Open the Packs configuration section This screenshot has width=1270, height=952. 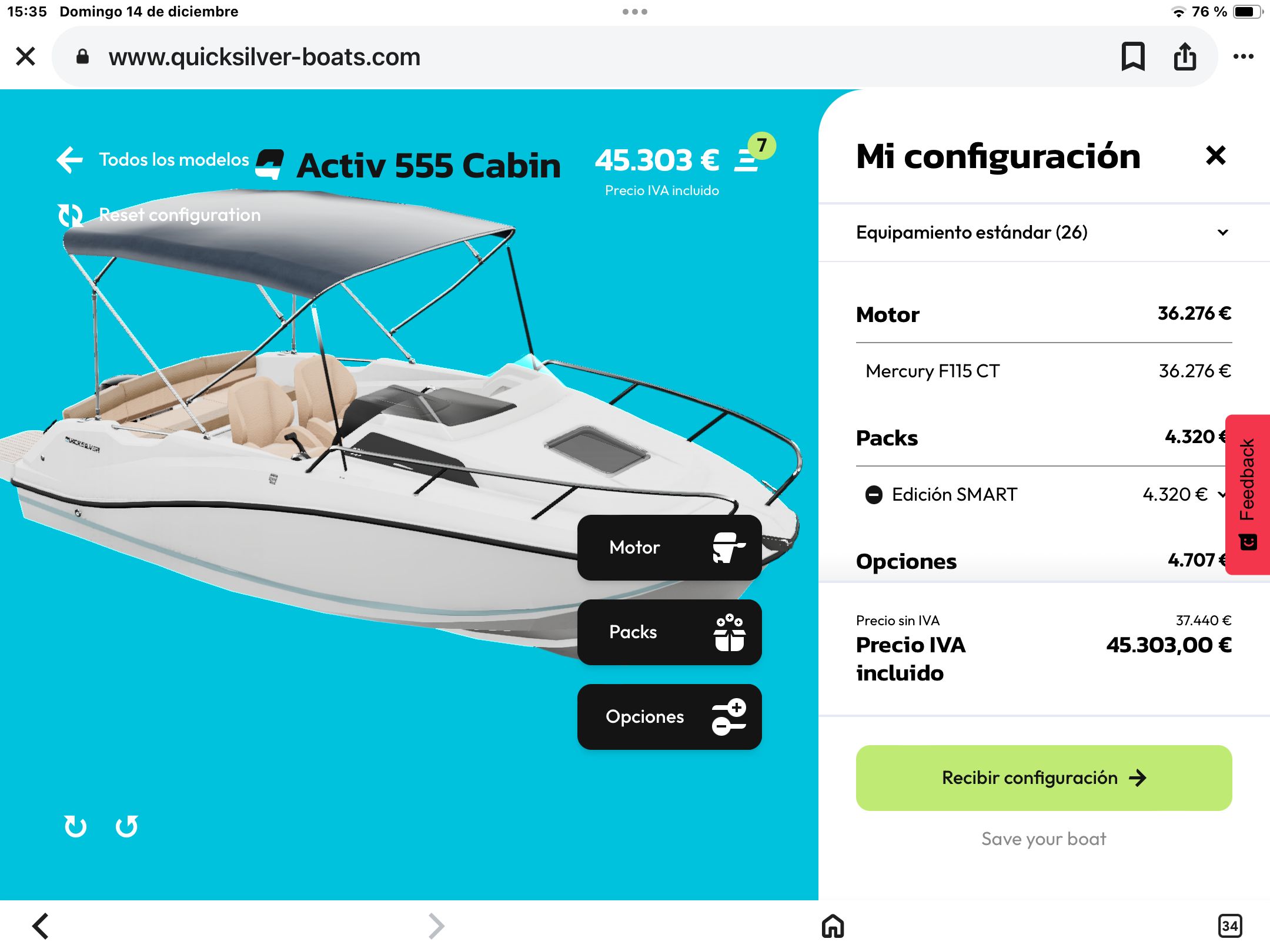pyautogui.click(x=669, y=632)
